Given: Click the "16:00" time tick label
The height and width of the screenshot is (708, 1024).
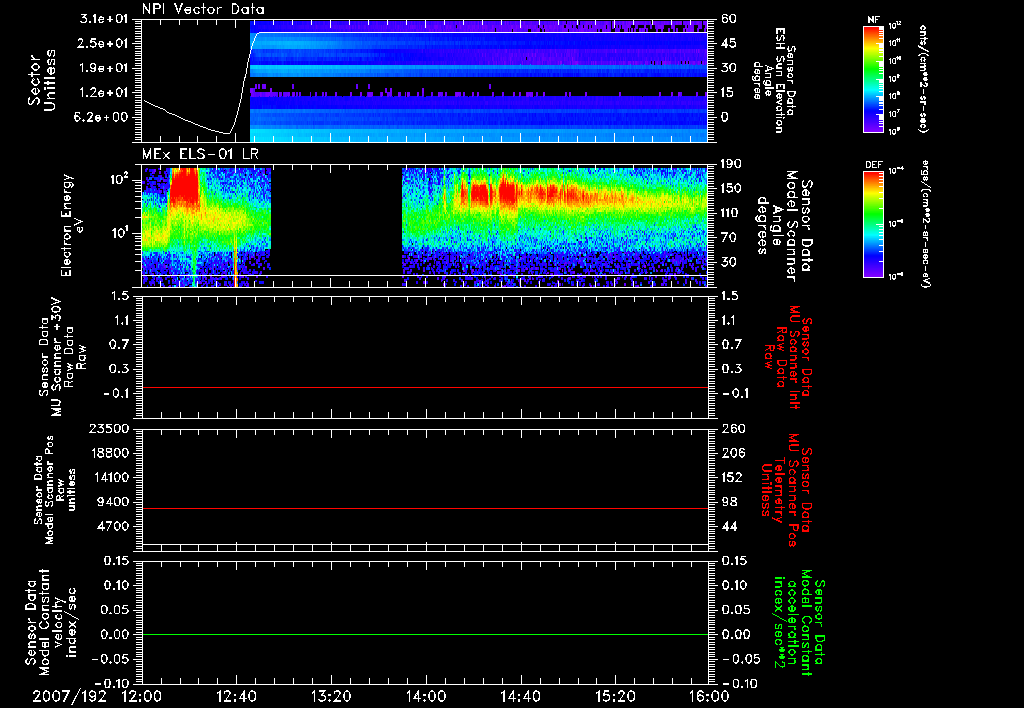Looking at the screenshot, I should click(x=709, y=696).
